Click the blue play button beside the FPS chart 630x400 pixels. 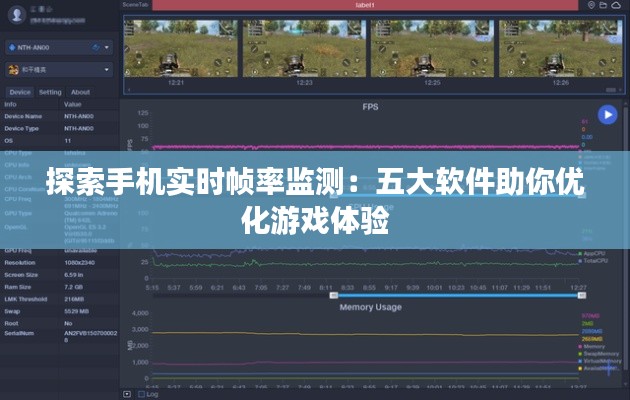(607, 115)
